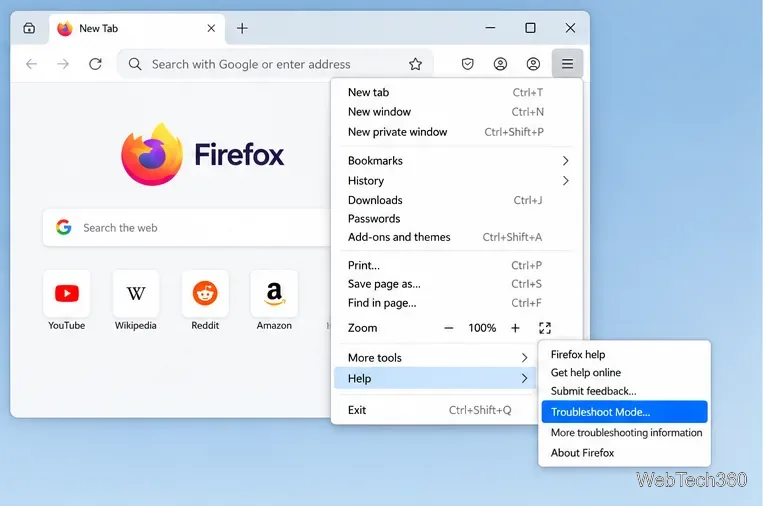Open 'About Firefox'
Screen dimensions: 763x506
click(624, 453)
